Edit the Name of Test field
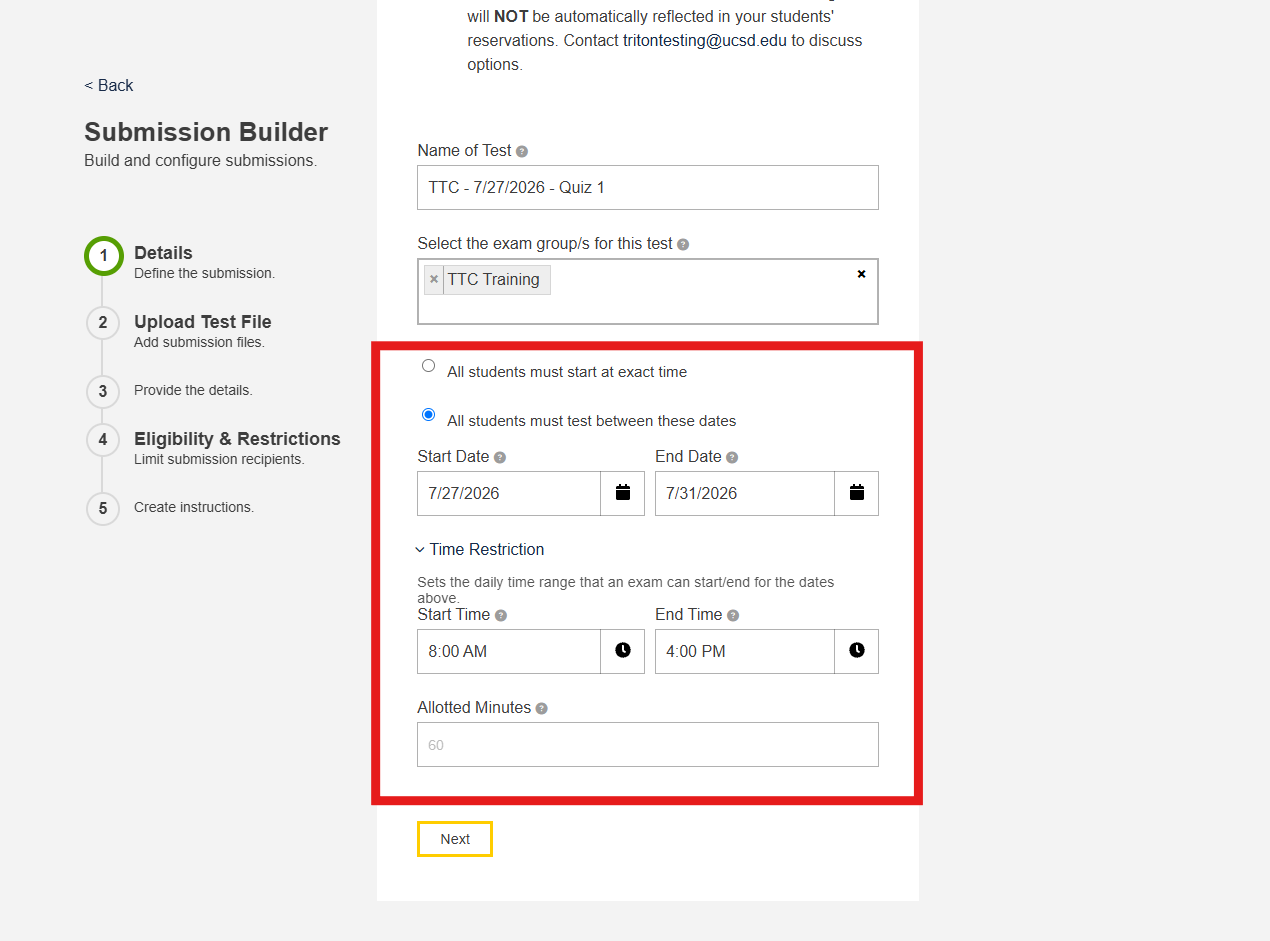The width and height of the screenshot is (1270, 941). pyautogui.click(x=648, y=187)
